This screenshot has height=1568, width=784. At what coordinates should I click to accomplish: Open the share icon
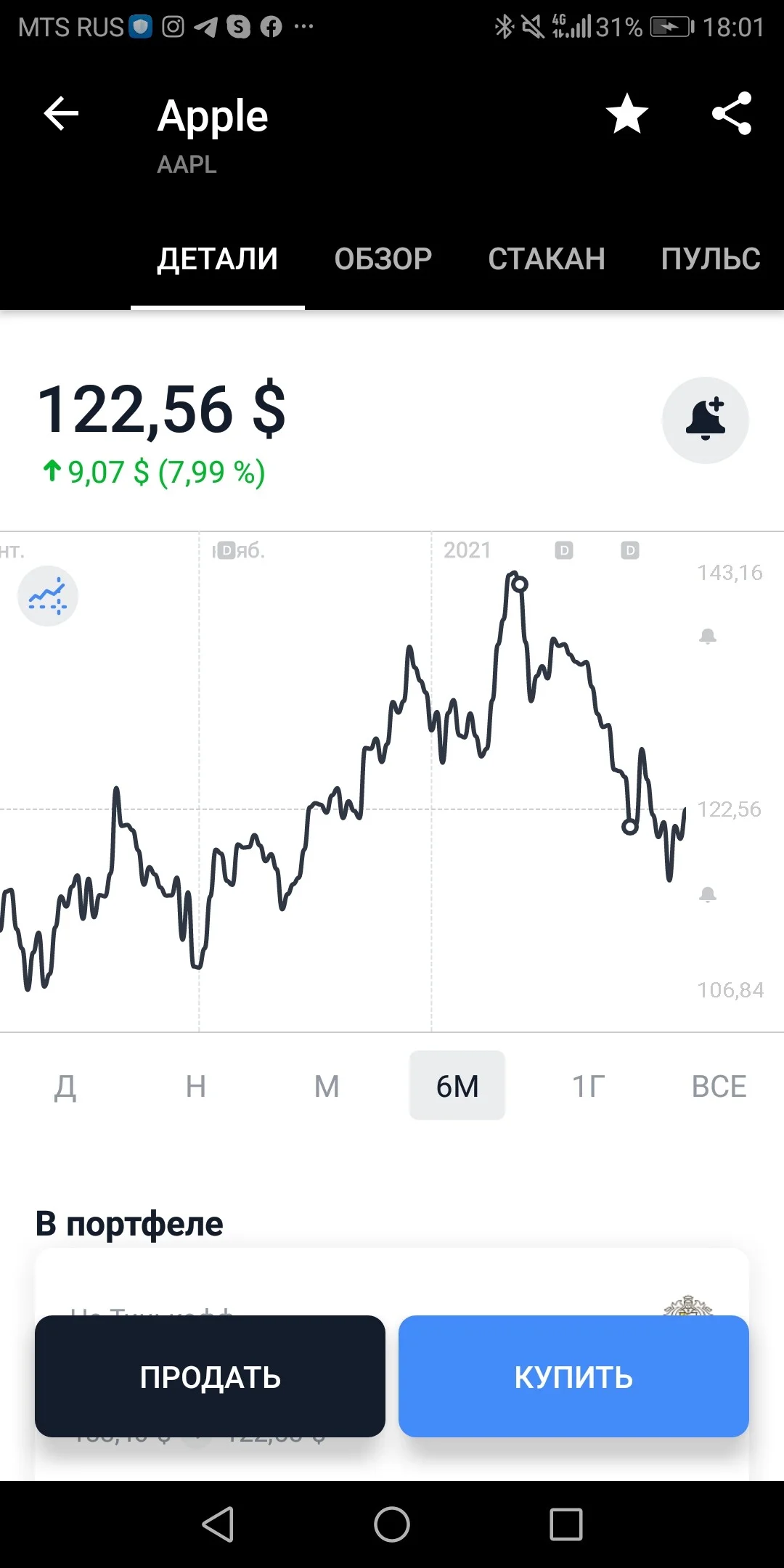[732, 113]
